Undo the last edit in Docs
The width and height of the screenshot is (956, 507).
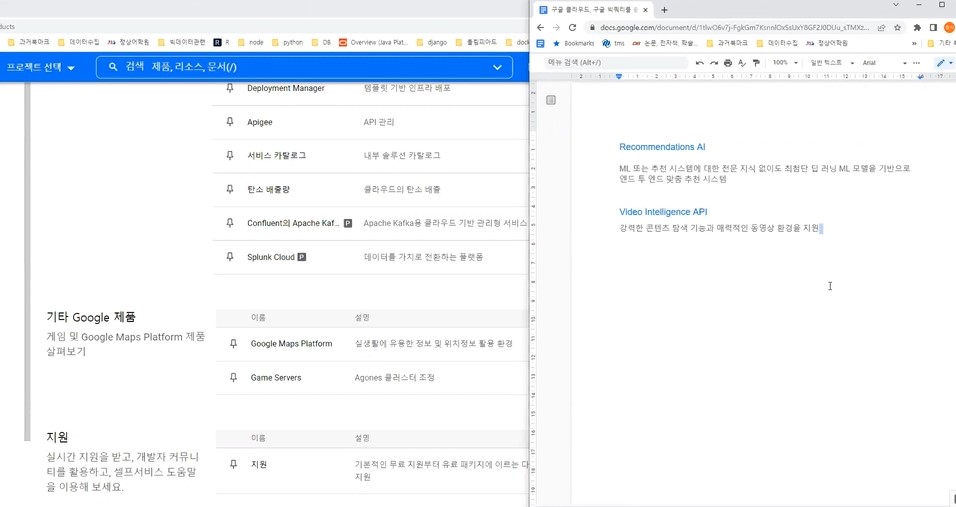click(x=699, y=63)
